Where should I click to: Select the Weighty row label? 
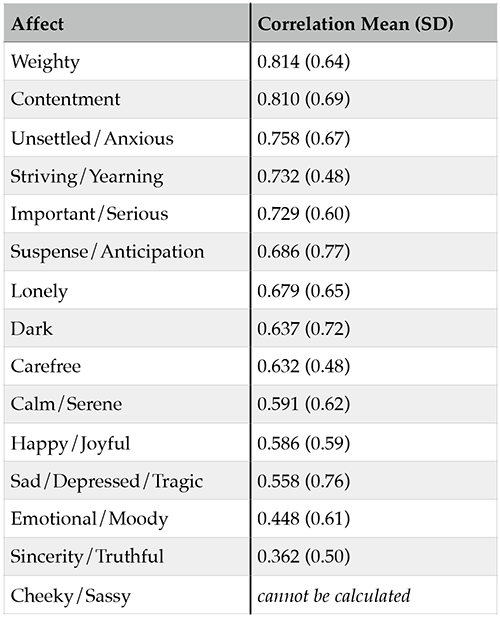[45, 62]
